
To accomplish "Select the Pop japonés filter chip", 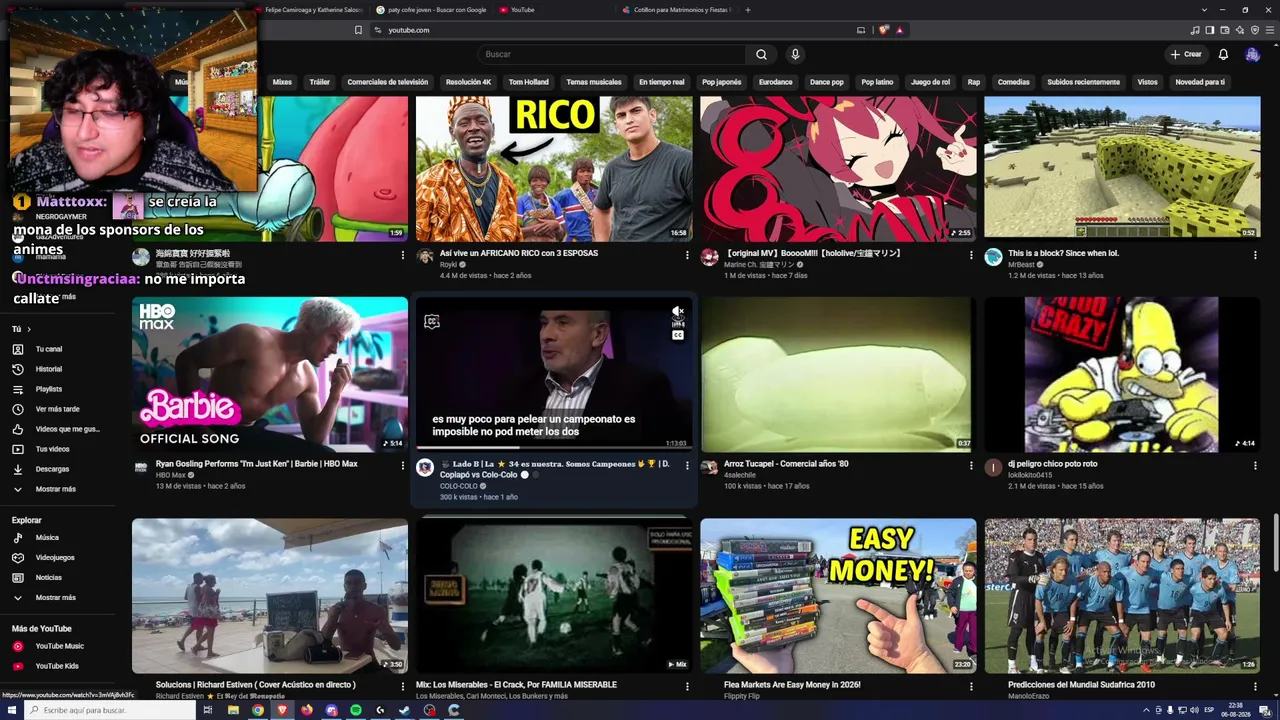I will pyautogui.click(x=721, y=82).
